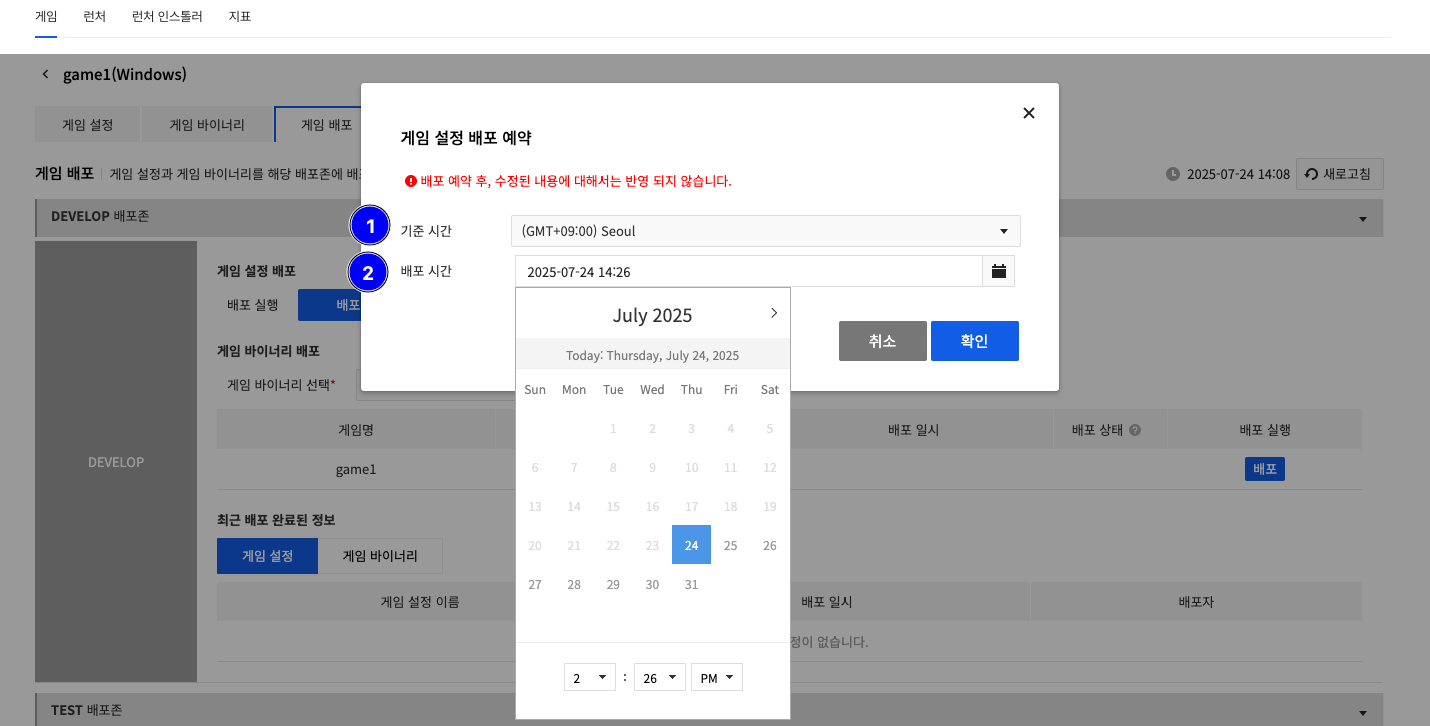
Task: Open the hour dropdown showing 2
Action: [x=589, y=678]
